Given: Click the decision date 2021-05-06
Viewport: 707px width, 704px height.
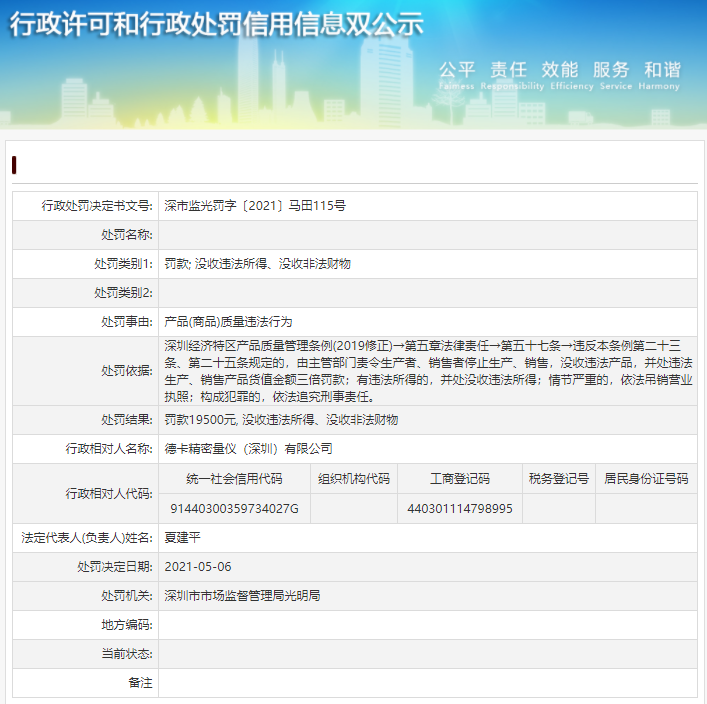Looking at the screenshot, I should [x=198, y=566].
